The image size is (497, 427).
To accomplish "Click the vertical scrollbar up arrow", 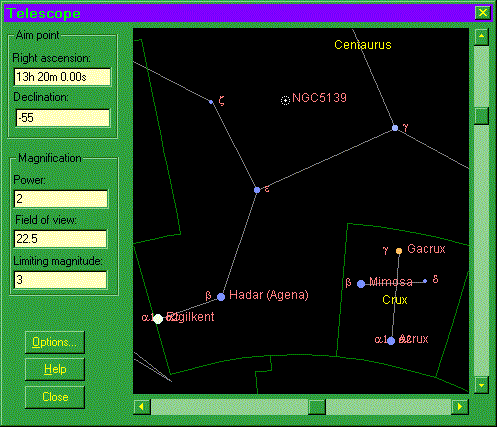I will pos(481,36).
